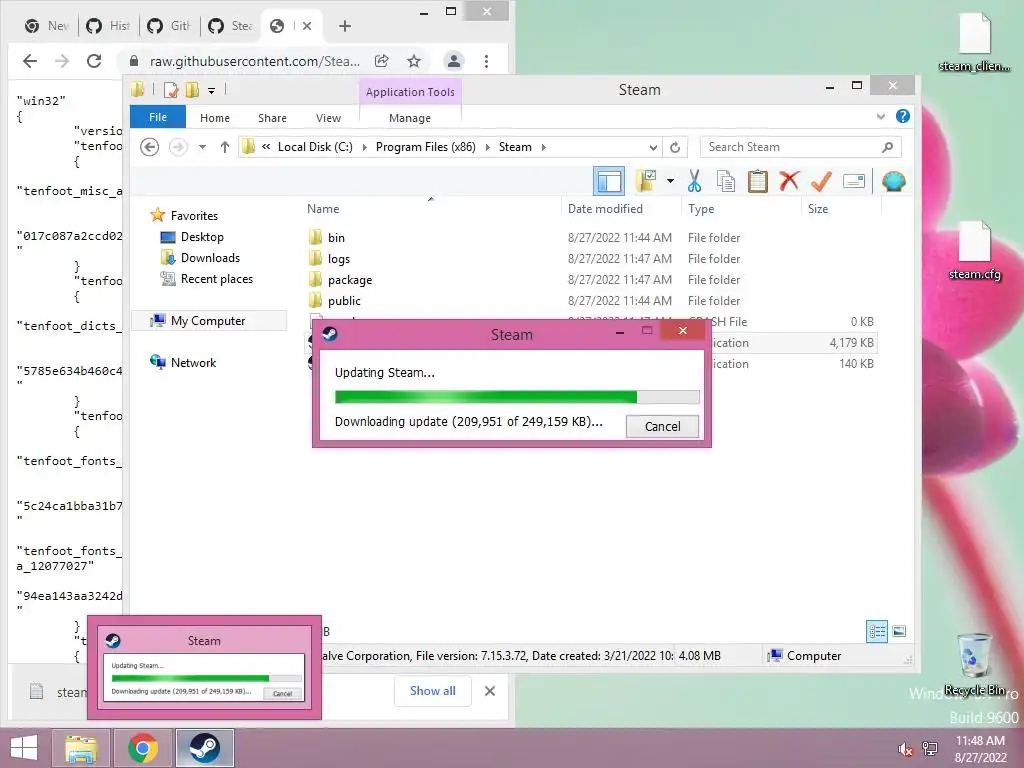Click Show all downloads in Chrome

pyautogui.click(x=432, y=691)
